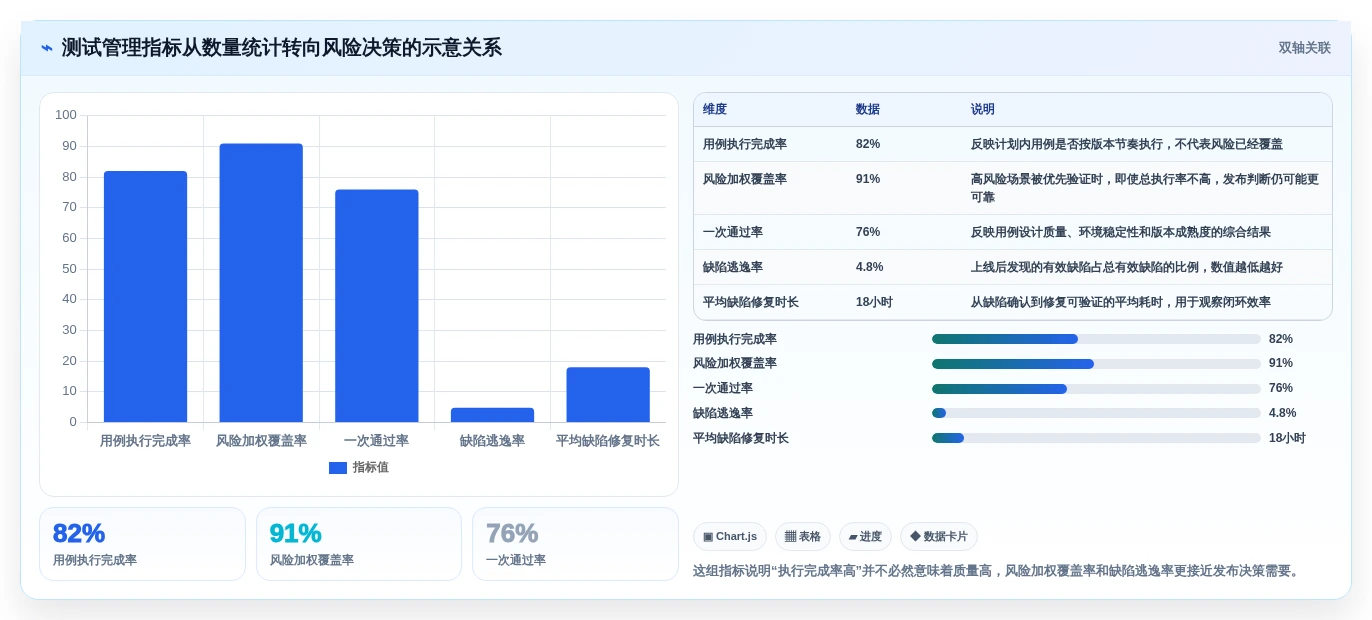Select the 用例执行完成率 bar in chart
This screenshot has height=620, width=1372.
145,297
